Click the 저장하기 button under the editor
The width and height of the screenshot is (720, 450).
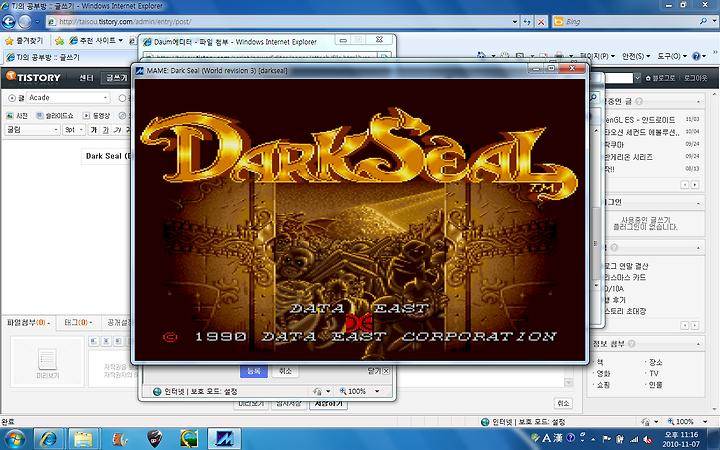328,404
